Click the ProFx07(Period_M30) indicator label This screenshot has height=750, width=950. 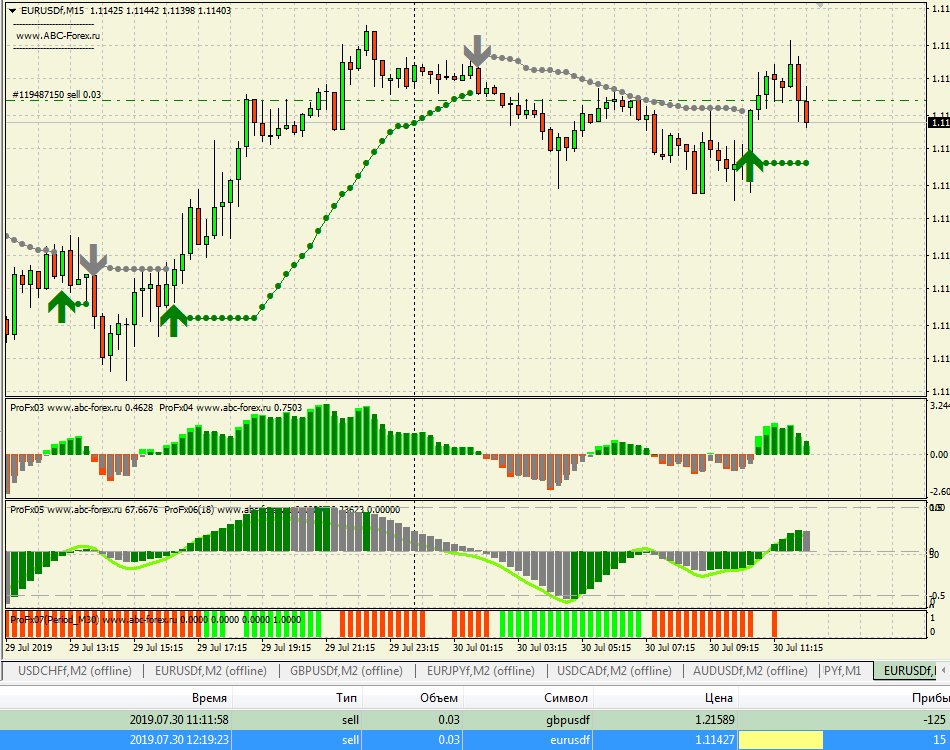(155, 620)
